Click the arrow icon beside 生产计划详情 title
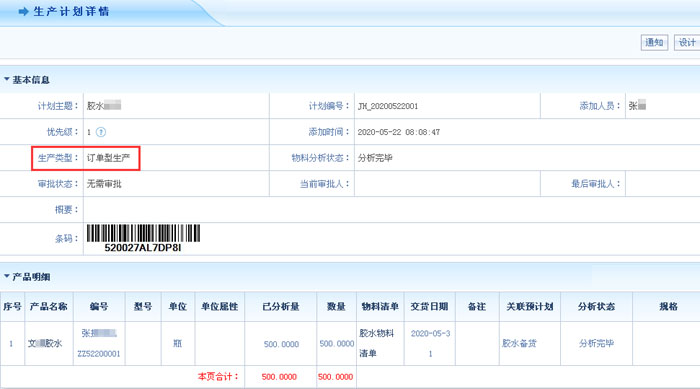 click(24, 12)
